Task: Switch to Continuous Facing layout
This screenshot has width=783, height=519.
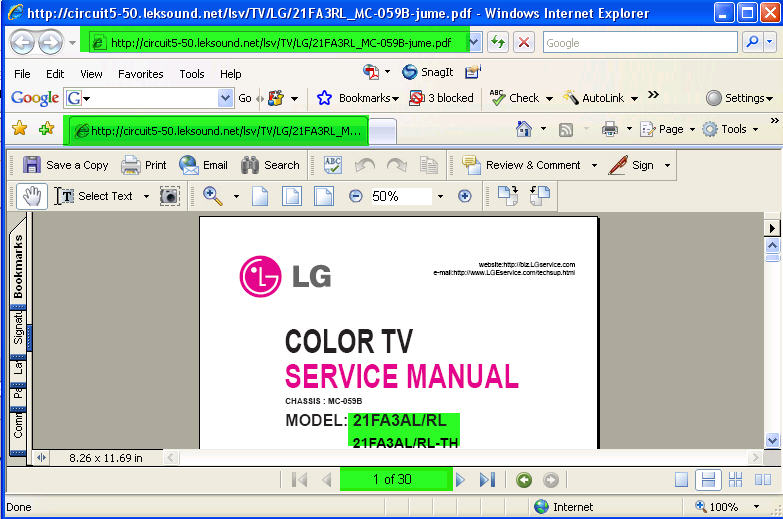Action: [735, 480]
